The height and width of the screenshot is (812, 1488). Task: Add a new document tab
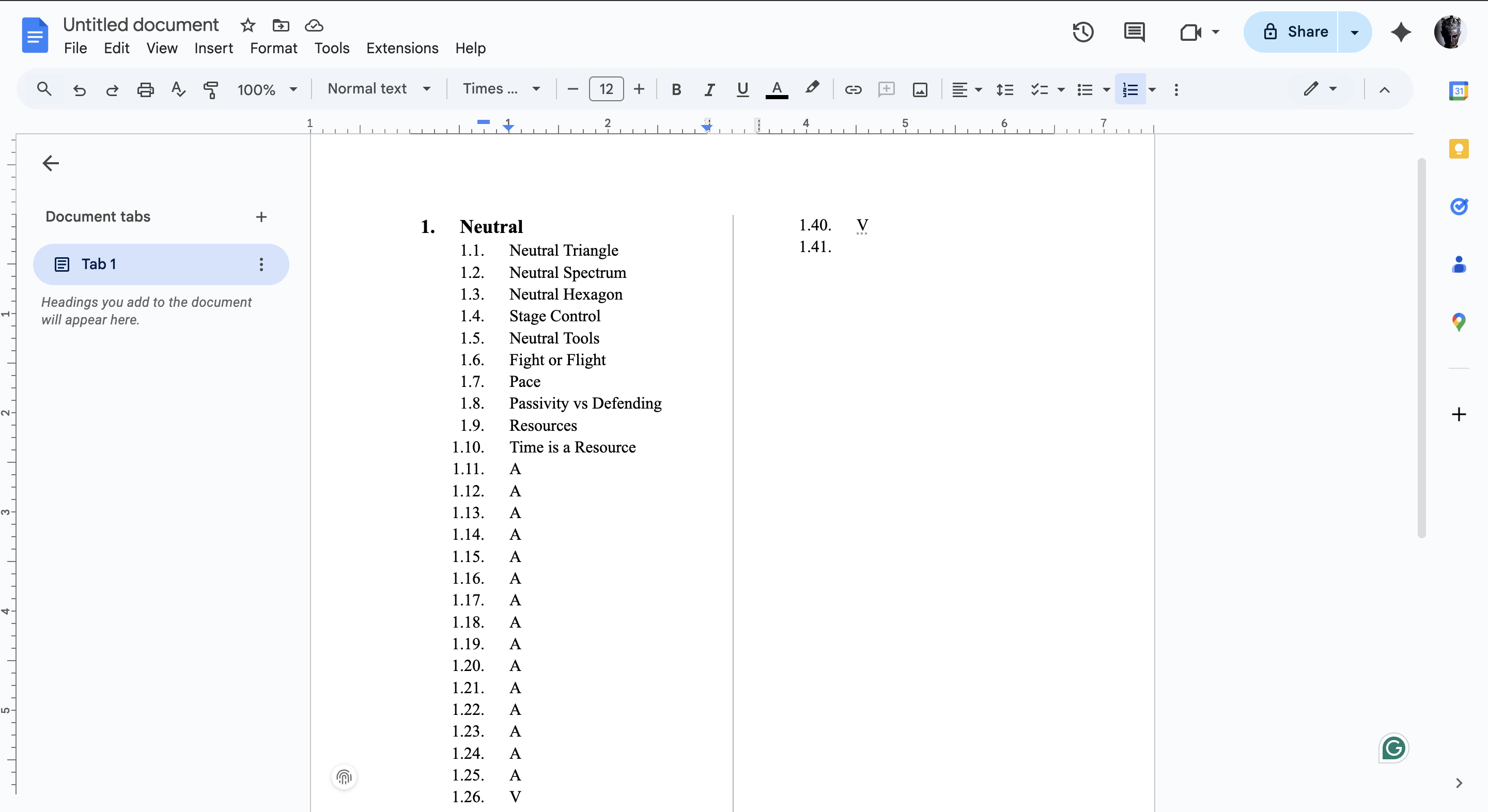coord(261,216)
